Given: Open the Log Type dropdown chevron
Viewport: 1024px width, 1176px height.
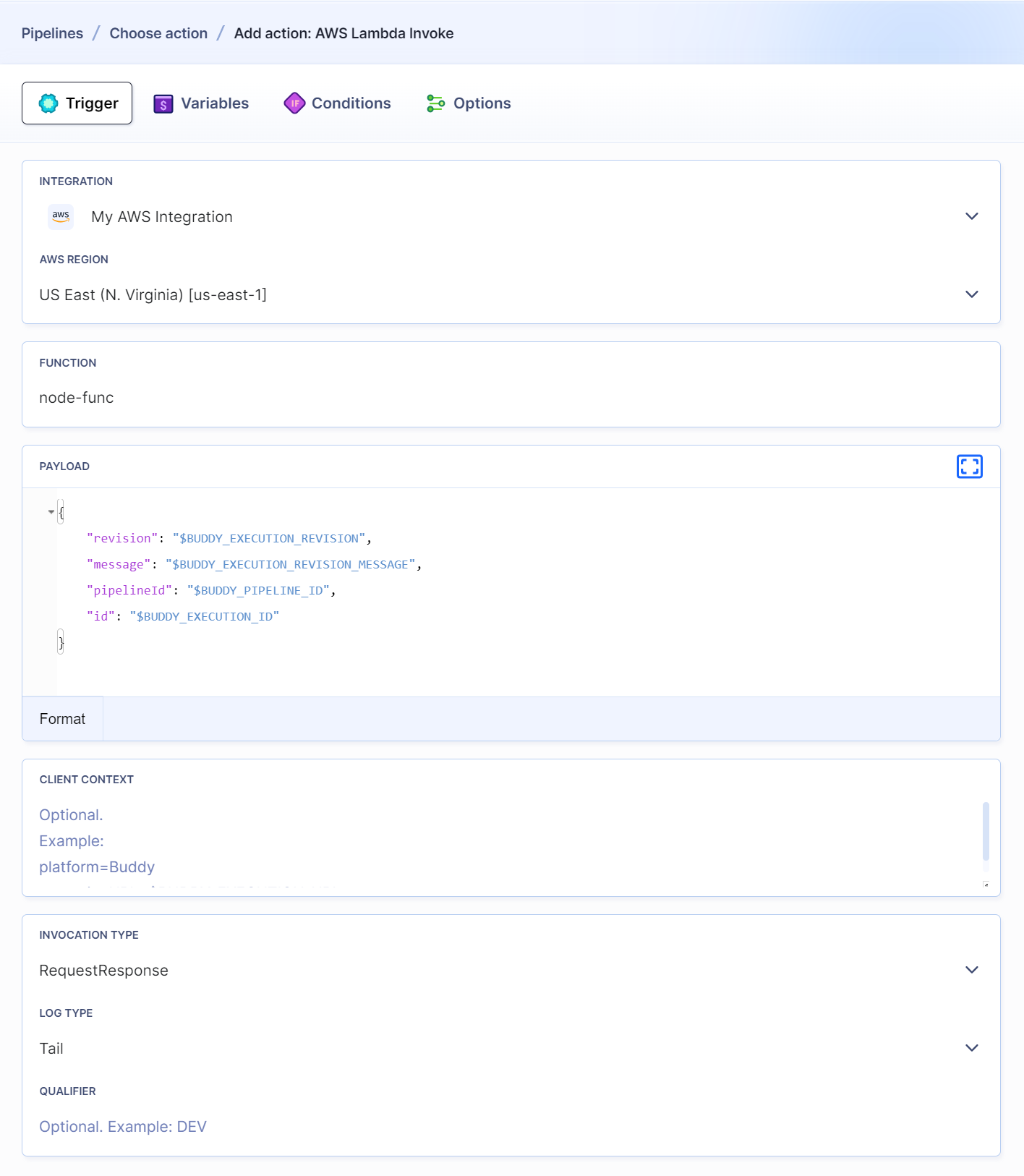Looking at the screenshot, I should tap(972, 1048).
